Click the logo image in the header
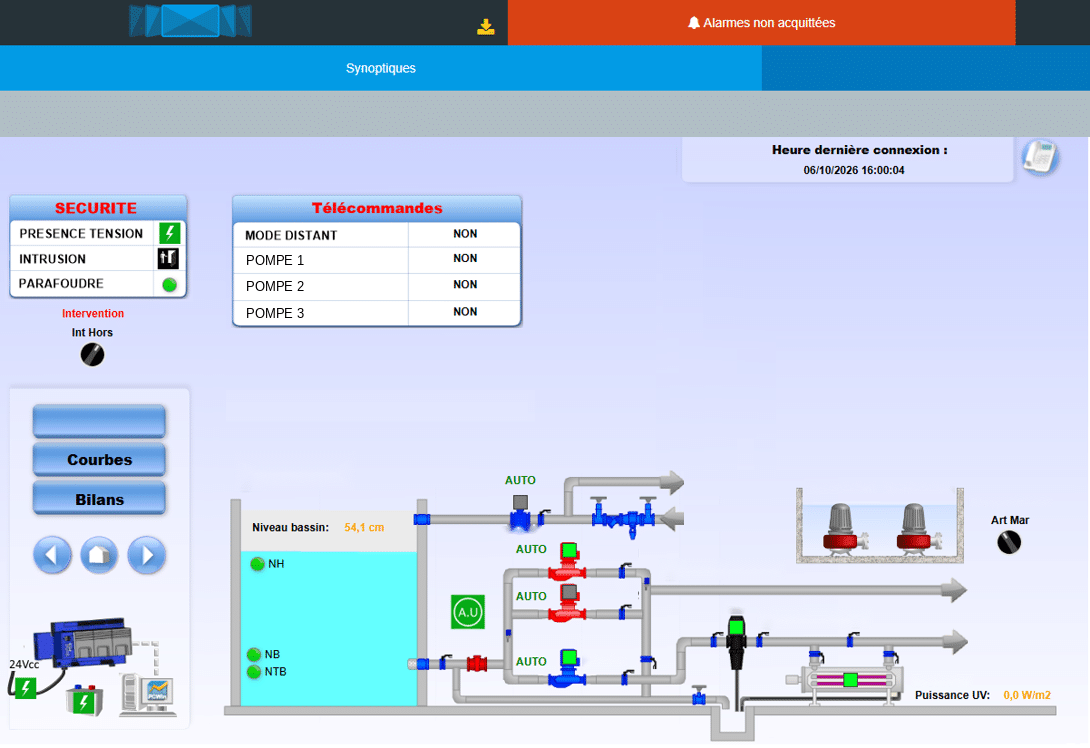Image resolution: width=1090 pixels, height=748 pixels. click(x=190, y=21)
